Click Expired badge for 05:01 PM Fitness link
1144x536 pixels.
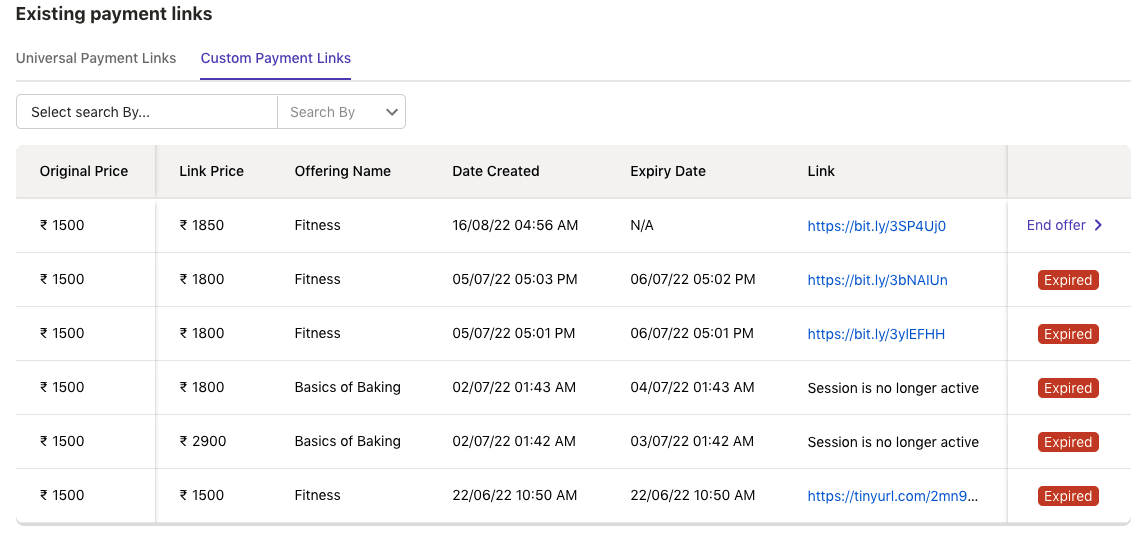[1068, 334]
